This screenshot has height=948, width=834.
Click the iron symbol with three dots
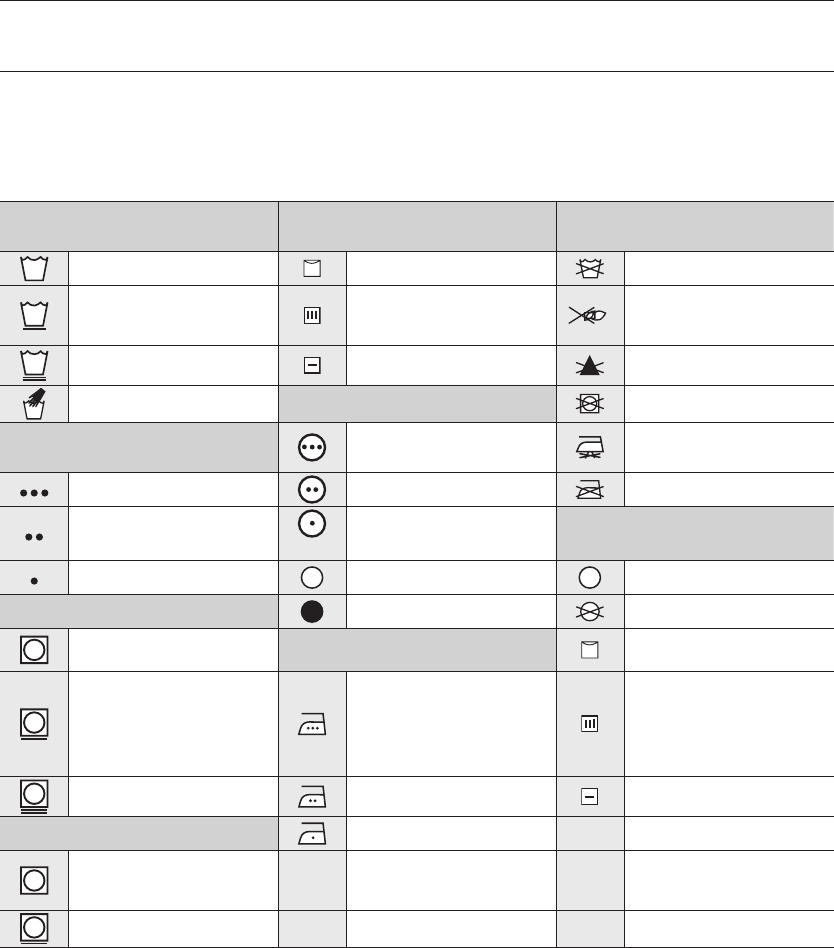click(313, 724)
